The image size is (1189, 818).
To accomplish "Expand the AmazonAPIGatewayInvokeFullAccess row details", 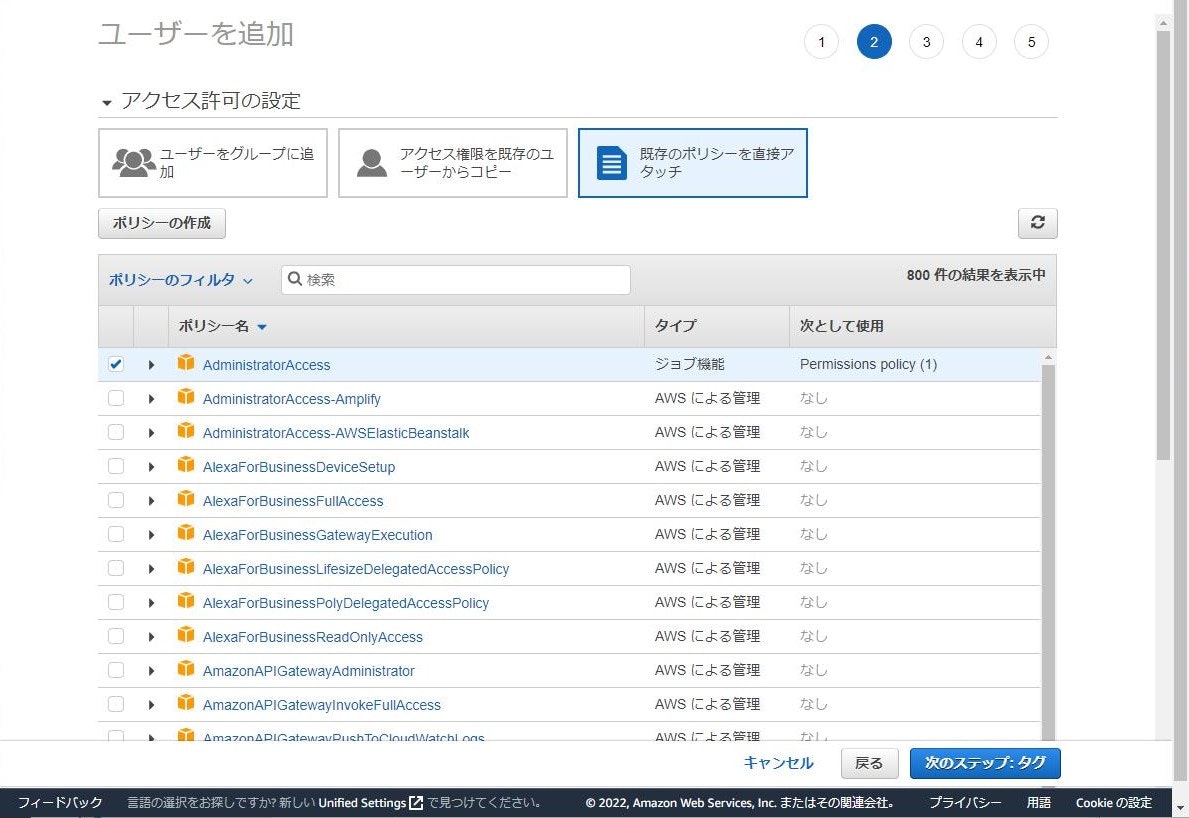I will (151, 705).
